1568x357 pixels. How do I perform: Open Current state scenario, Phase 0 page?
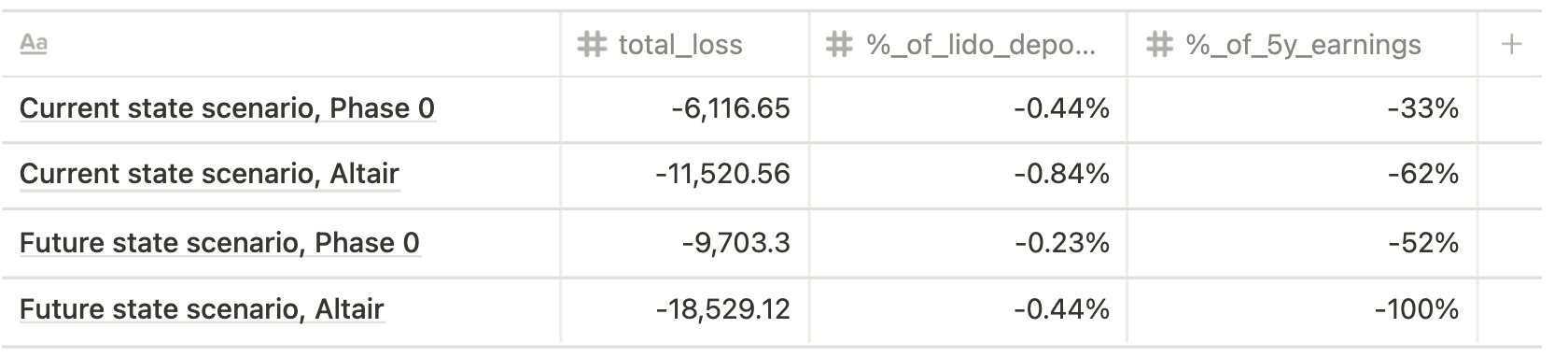[227, 108]
